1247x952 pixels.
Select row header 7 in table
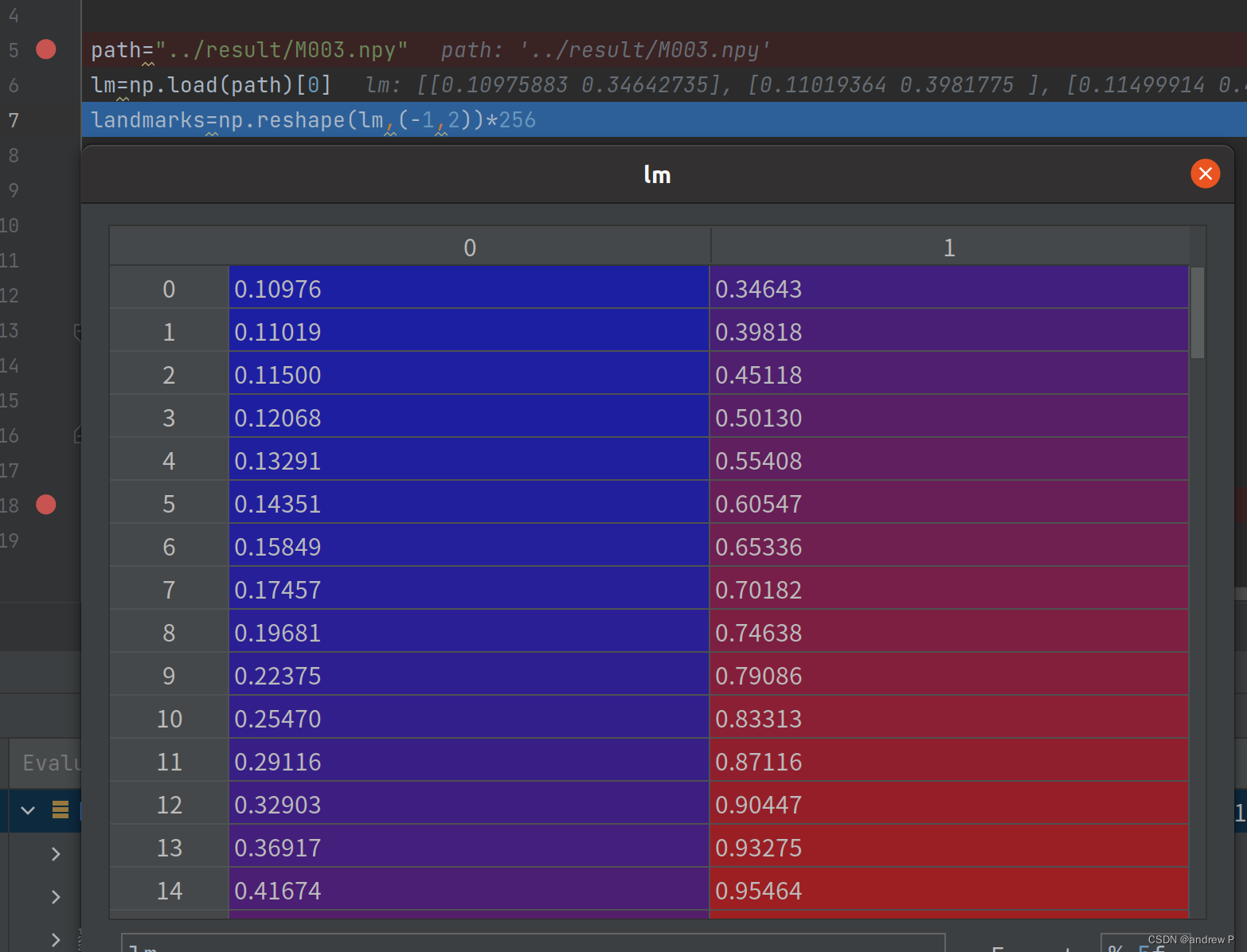(x=169, y=590)
